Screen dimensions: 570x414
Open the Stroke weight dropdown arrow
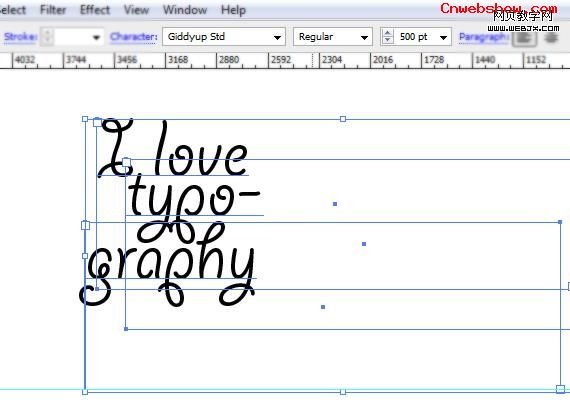click(96, 37)
